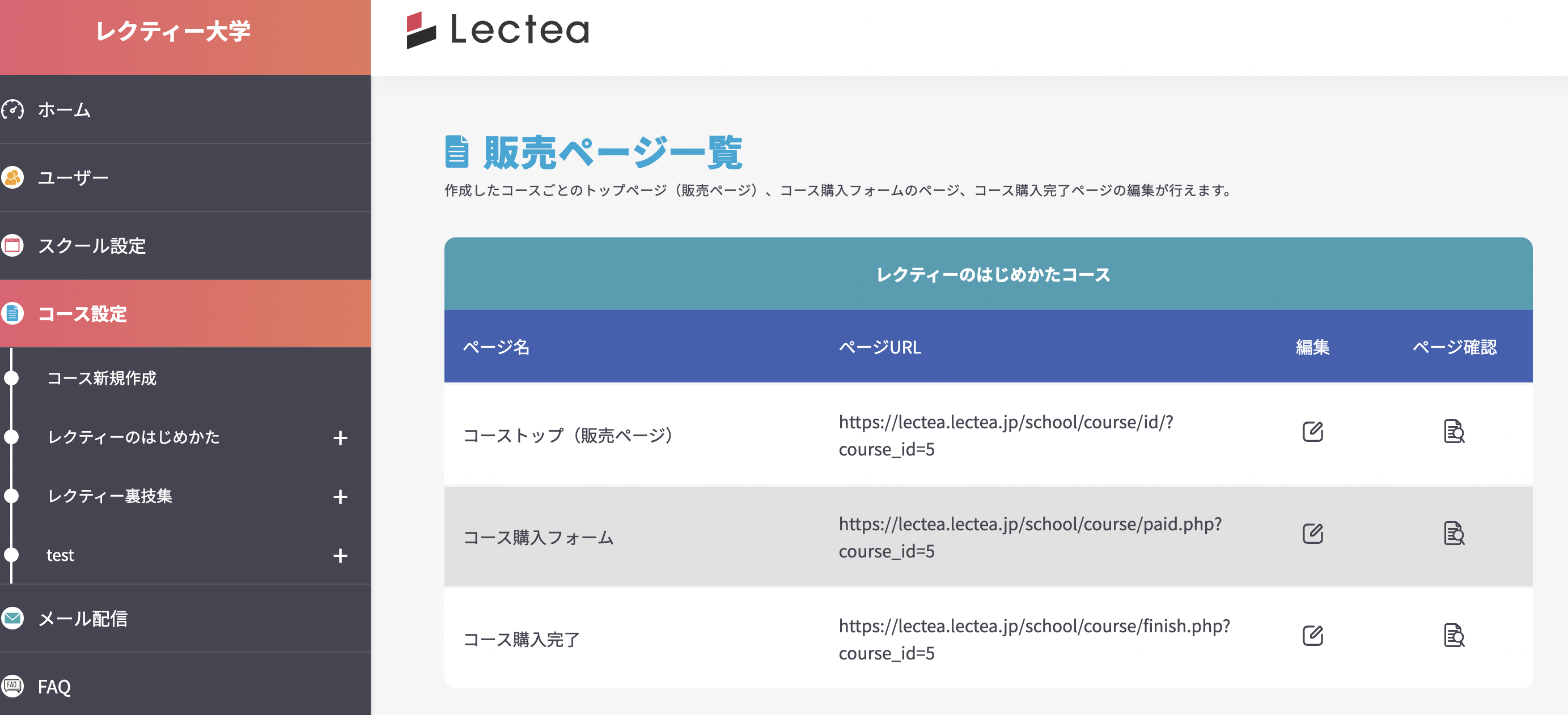Click the メール配信 envelope icon

click(x=13, y=618)
